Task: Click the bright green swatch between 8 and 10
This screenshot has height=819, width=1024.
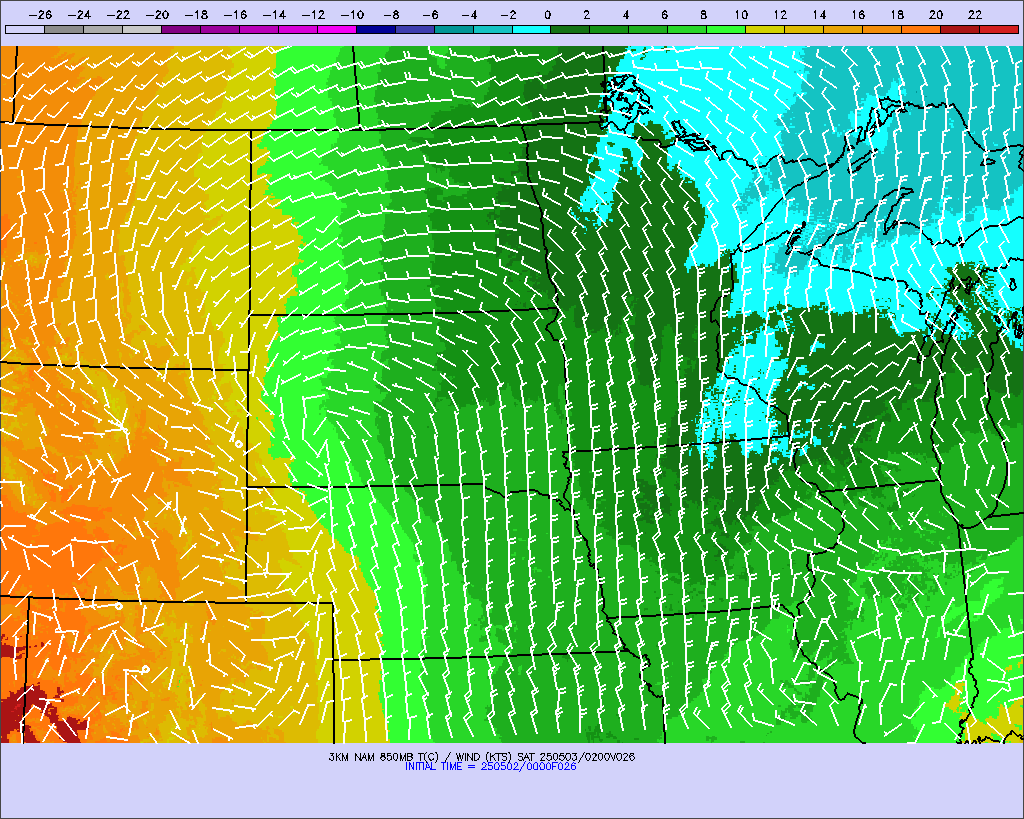Action: tap(726, 29)
